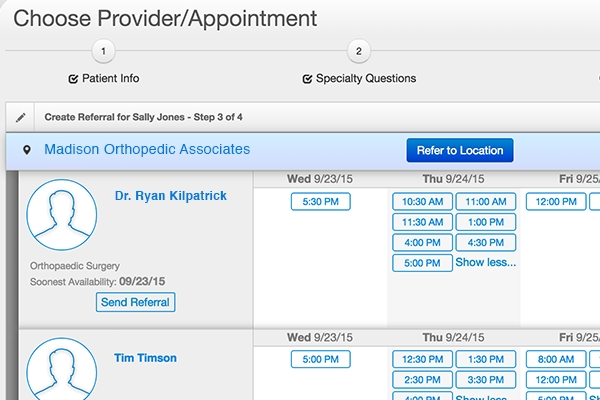Select the Thu 10:30 AM slot

pos(422,202)
